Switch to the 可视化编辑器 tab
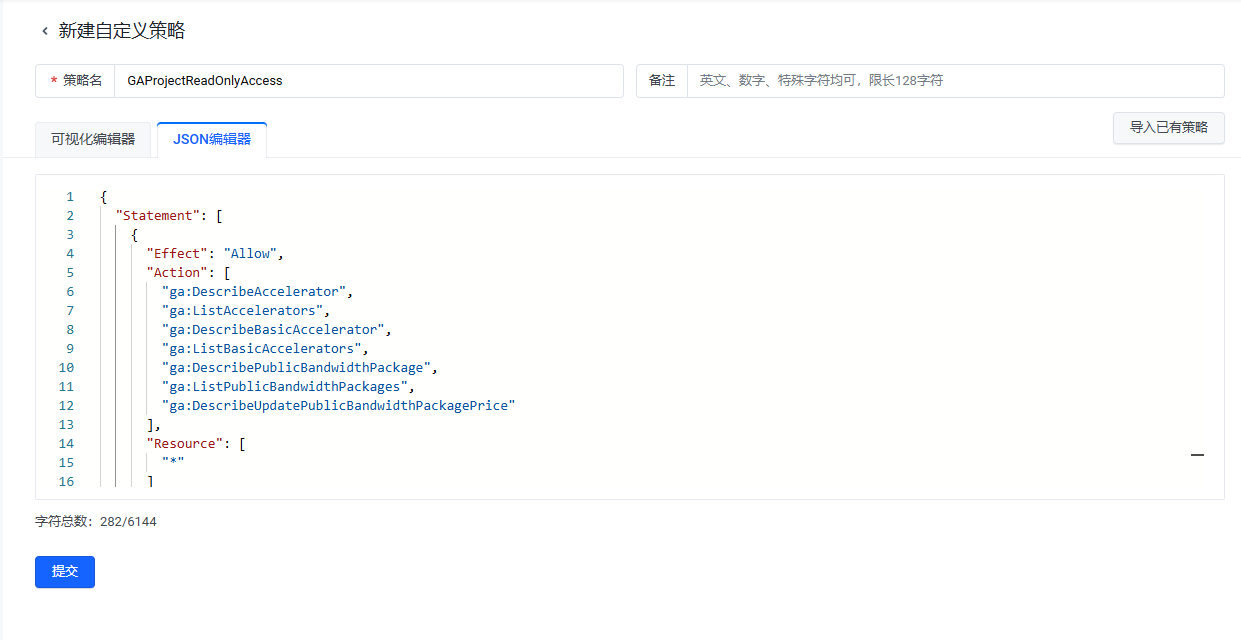The width and height of the screenshot is (1241, 640). (93, 140)
